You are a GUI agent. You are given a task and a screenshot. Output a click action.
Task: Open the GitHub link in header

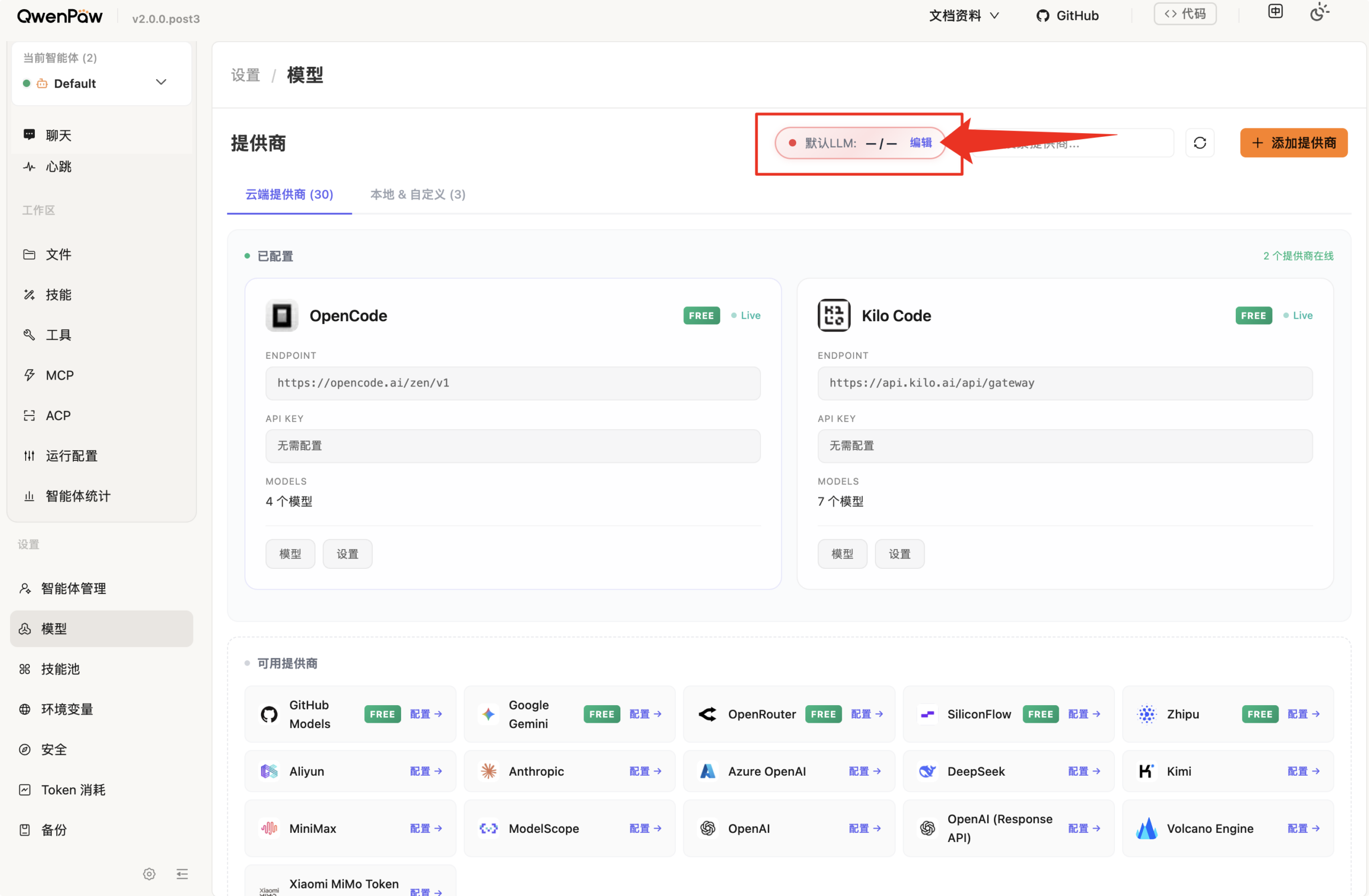click(1067, 16)
